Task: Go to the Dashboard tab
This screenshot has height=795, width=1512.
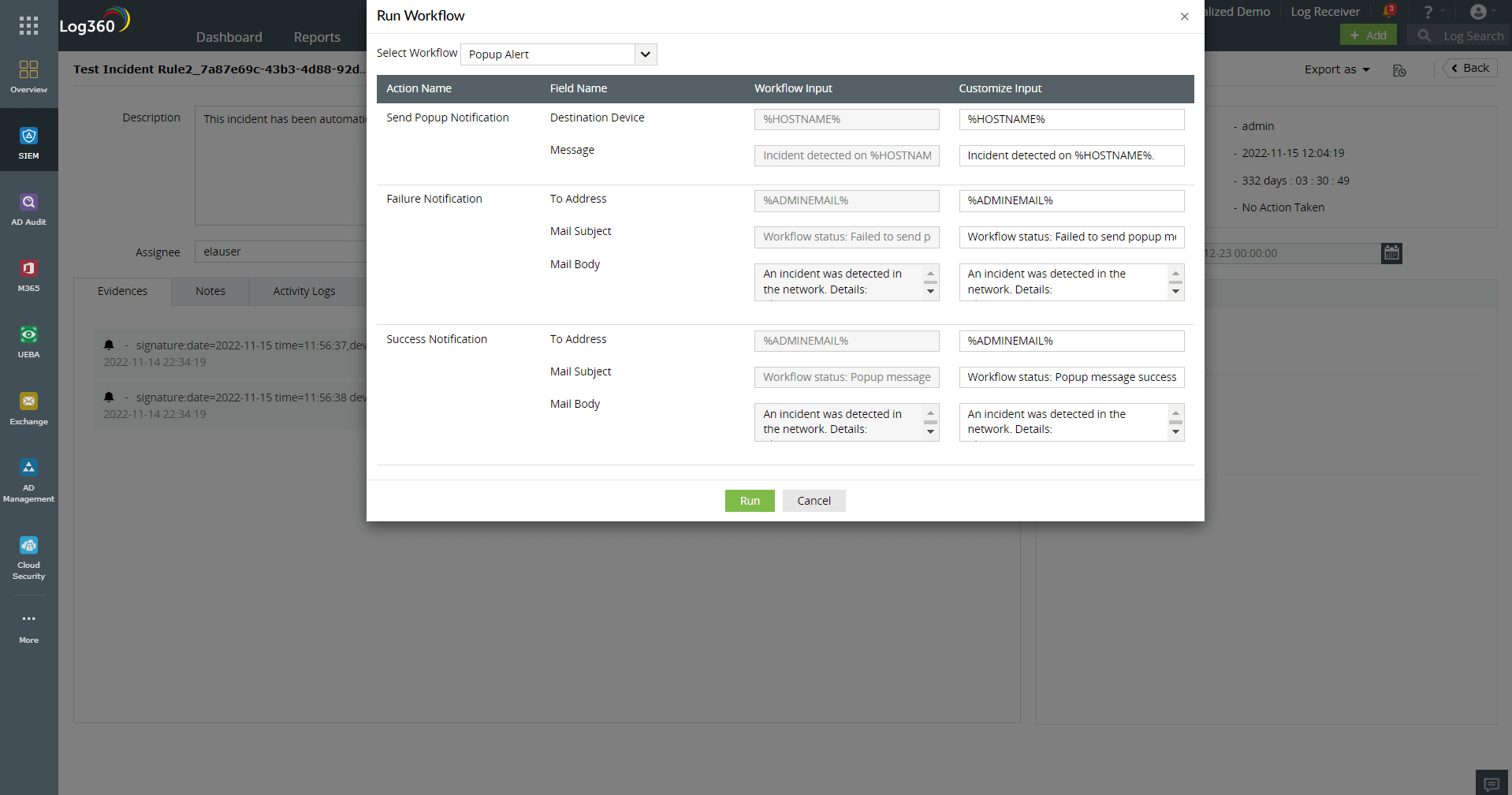Action: click(x=229, y=37)
